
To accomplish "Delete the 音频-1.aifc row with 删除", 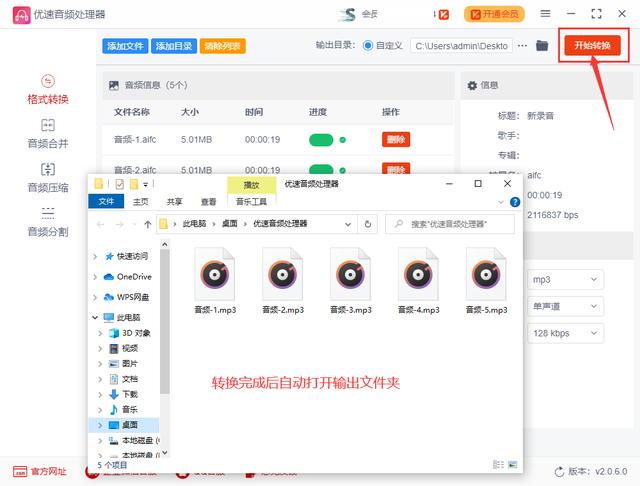I will (x=396, y=140).
